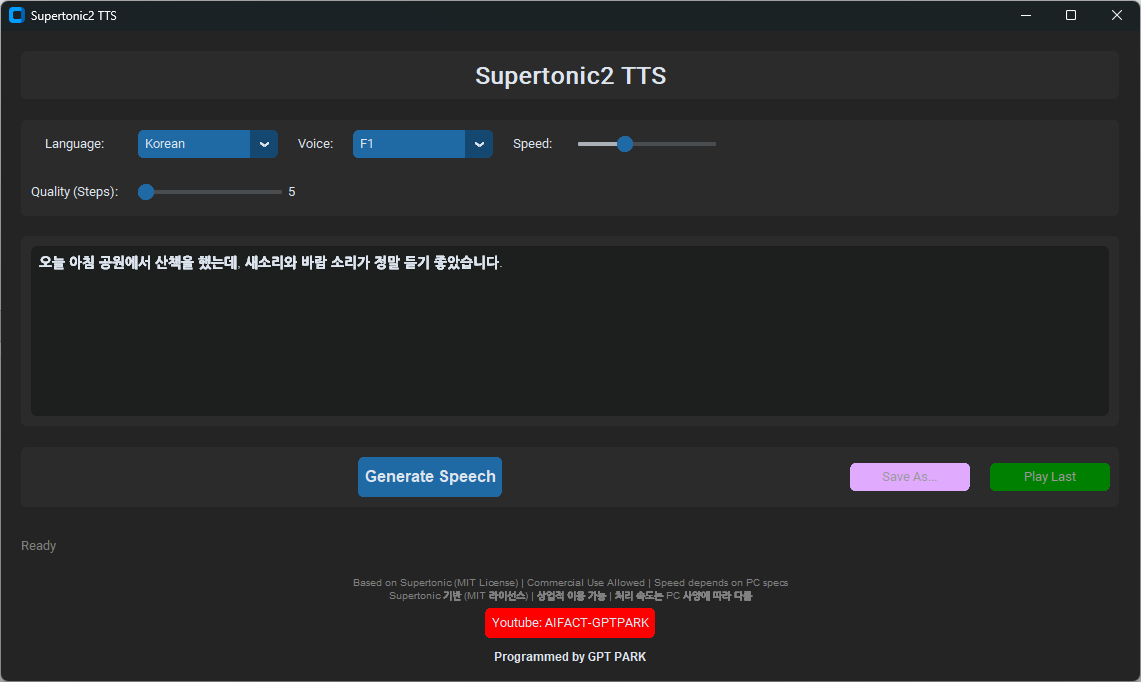
Task: Open the Youtube: AIFACT-GPTPARK link
Action: [x=570, y=623]
